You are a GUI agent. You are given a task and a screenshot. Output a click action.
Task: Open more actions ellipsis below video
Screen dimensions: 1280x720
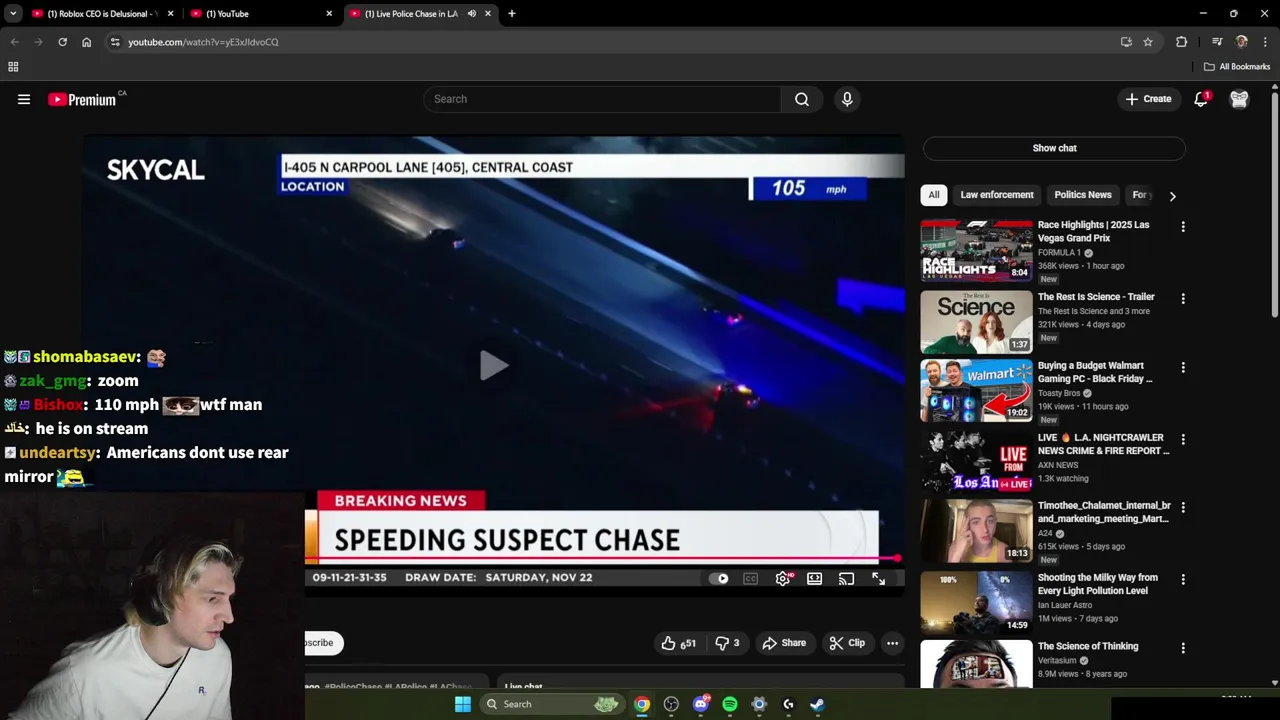coord(892,643)
